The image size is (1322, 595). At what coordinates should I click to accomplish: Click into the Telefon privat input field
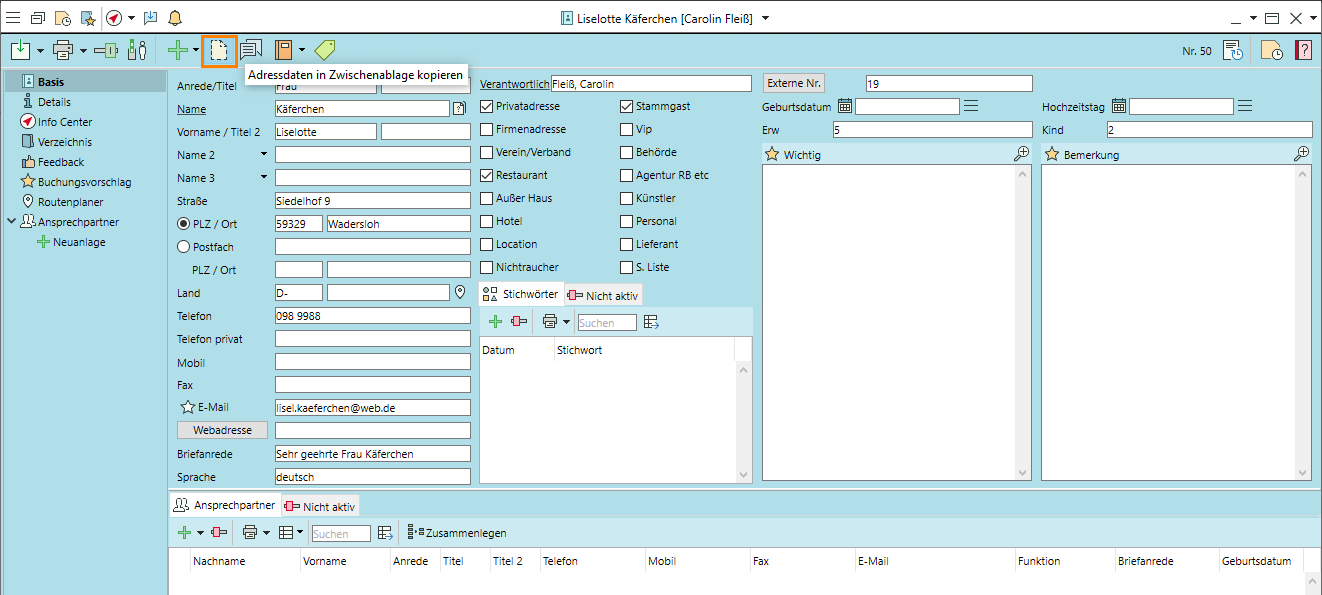pos(372,339)
